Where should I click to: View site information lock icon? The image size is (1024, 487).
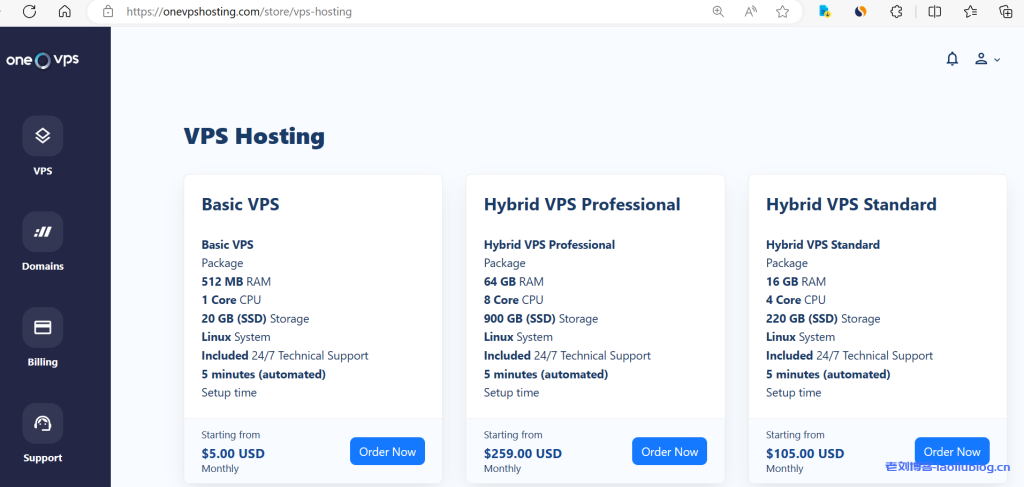108,12
